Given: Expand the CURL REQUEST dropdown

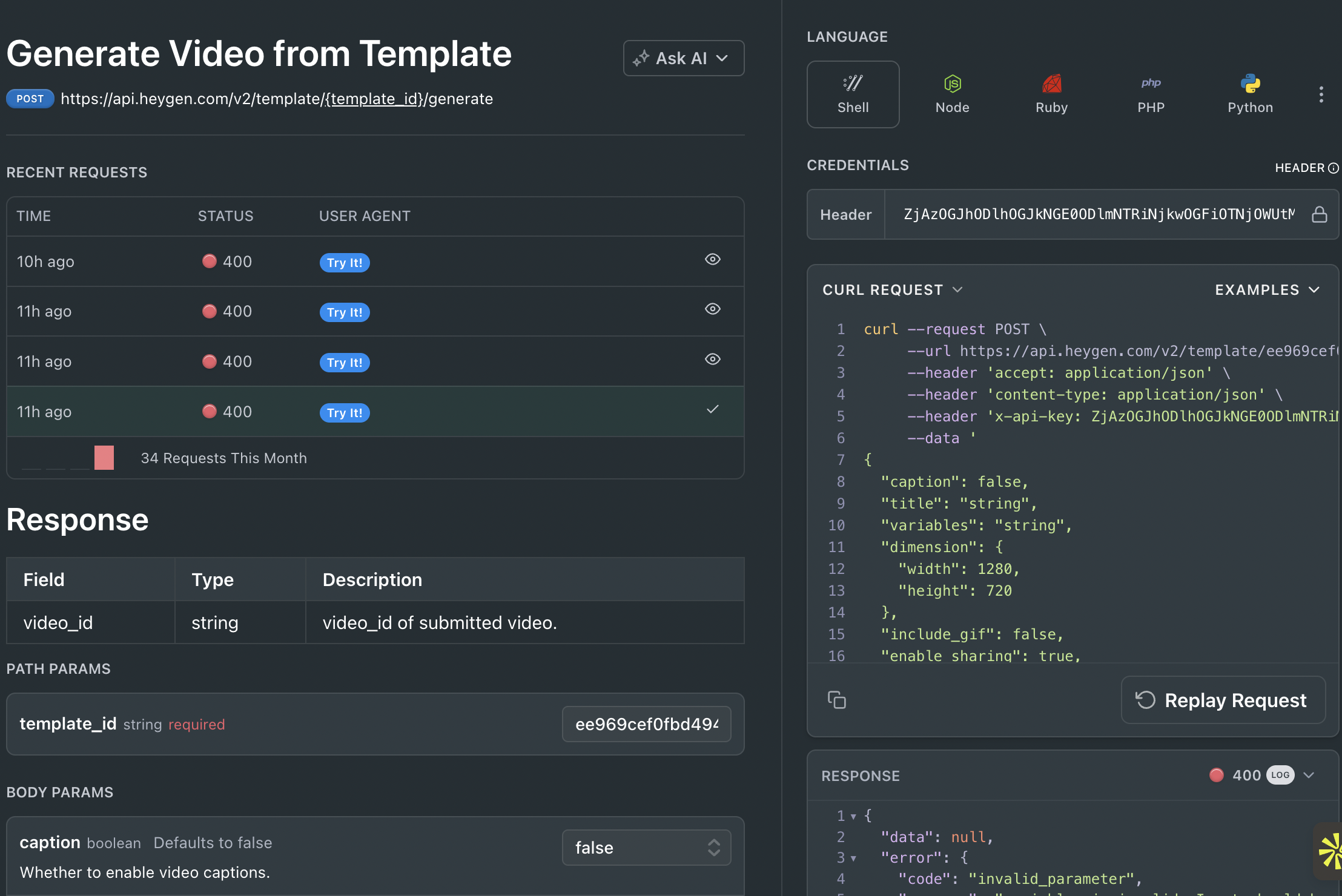Looking at the screenshot, I should (x=891, y=290).
